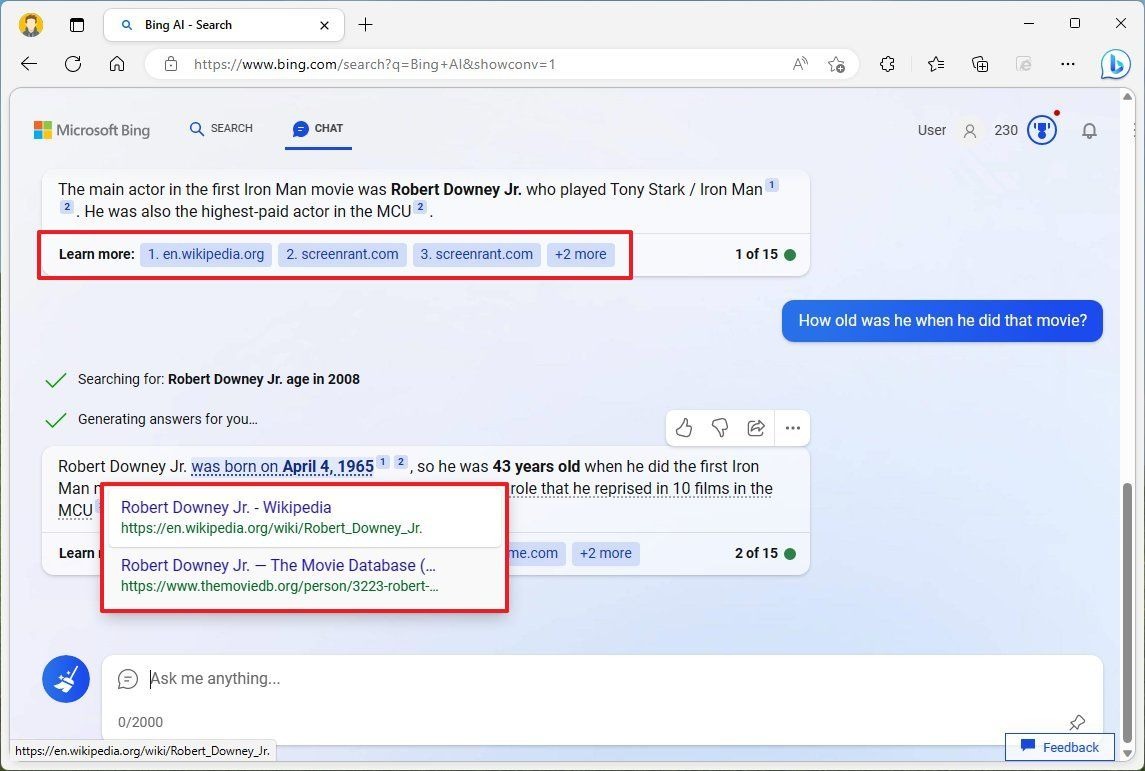
Task: Refresh the current page
Action: (x=73, y=64)
